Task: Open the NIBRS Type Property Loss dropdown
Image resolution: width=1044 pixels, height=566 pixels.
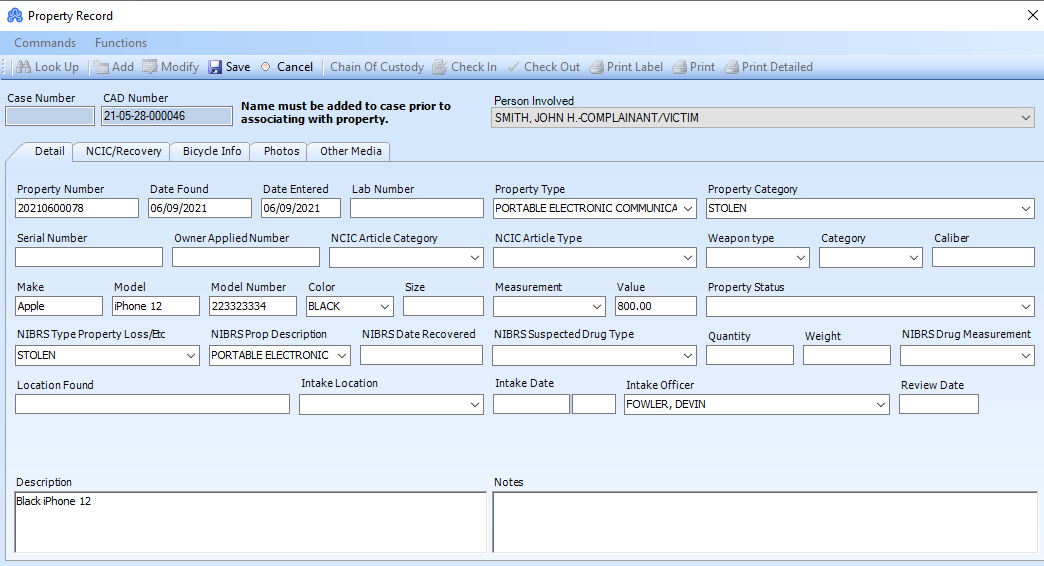Action: (x=191, y=356)
